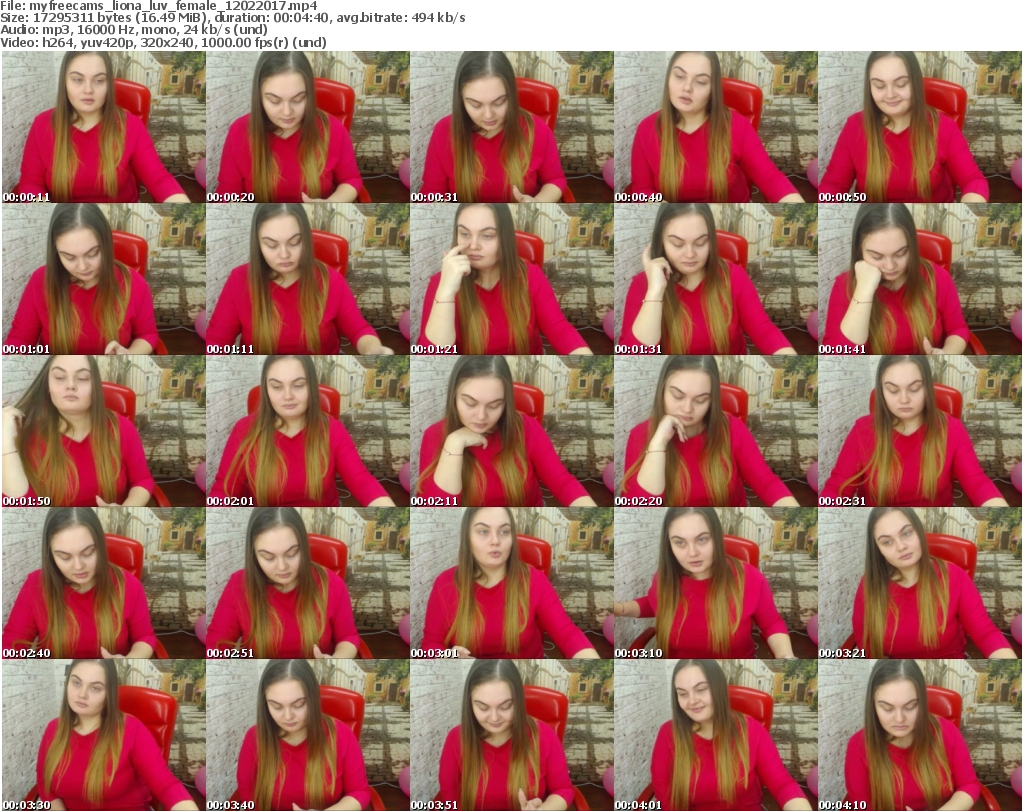Image resolution: width=1024 pixels, height=811 pixels.
Task: Click the File name line in header
Action: [159, 6]
